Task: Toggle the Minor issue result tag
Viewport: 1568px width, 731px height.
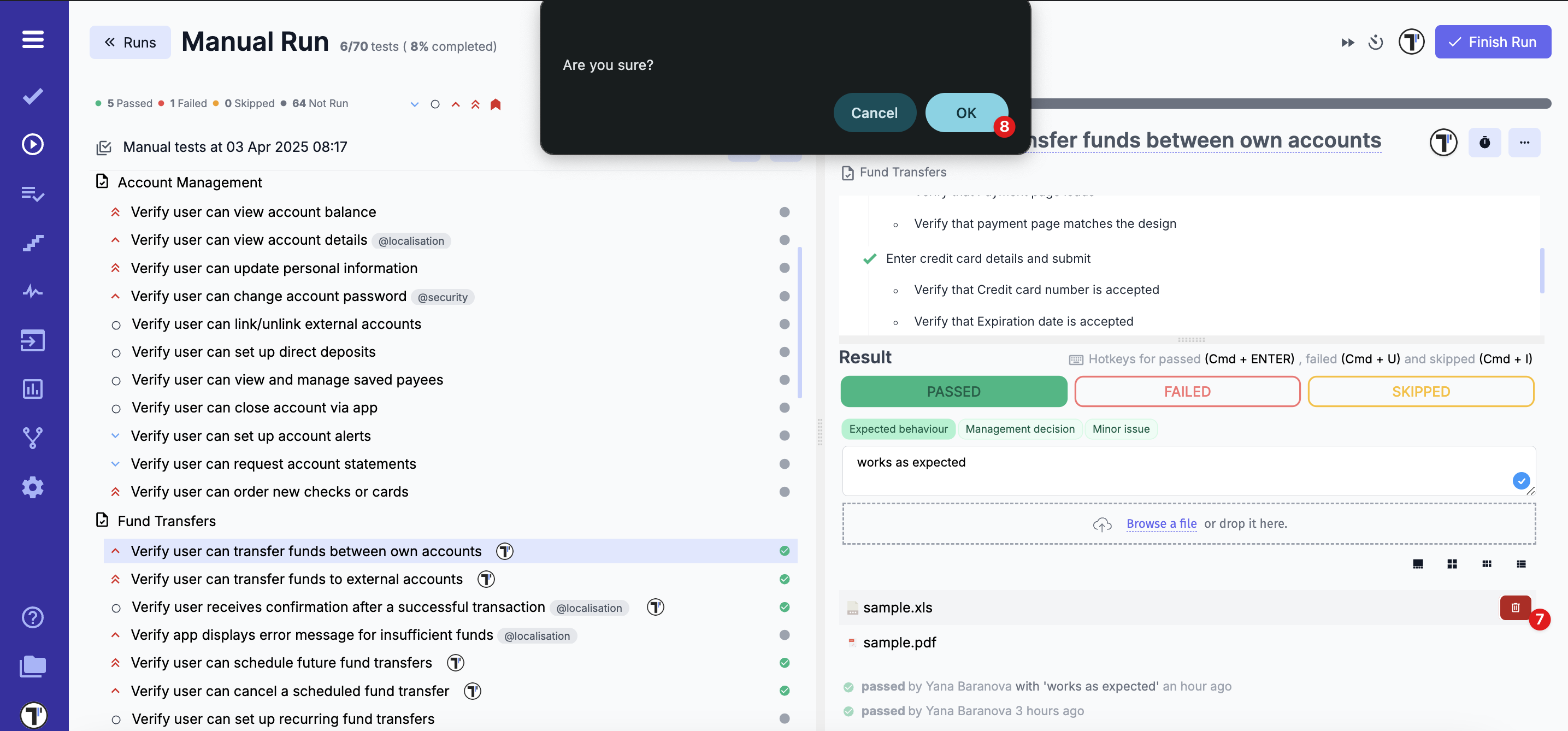Action: coord(1120,428)
